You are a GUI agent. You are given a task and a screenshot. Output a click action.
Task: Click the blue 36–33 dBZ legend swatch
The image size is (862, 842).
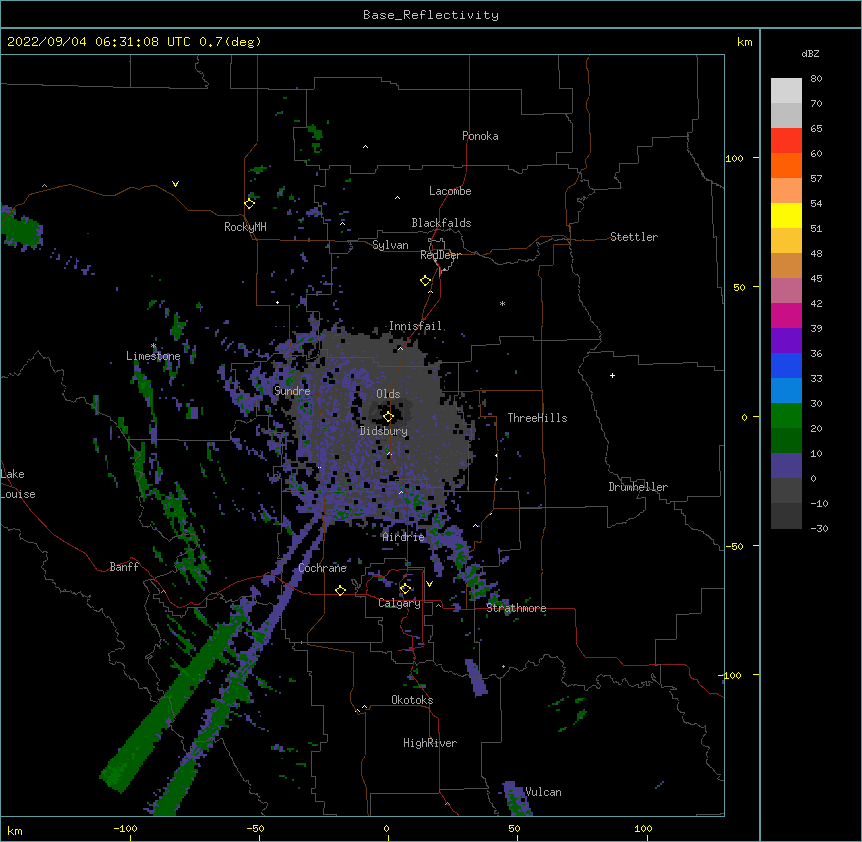(786, 365)
